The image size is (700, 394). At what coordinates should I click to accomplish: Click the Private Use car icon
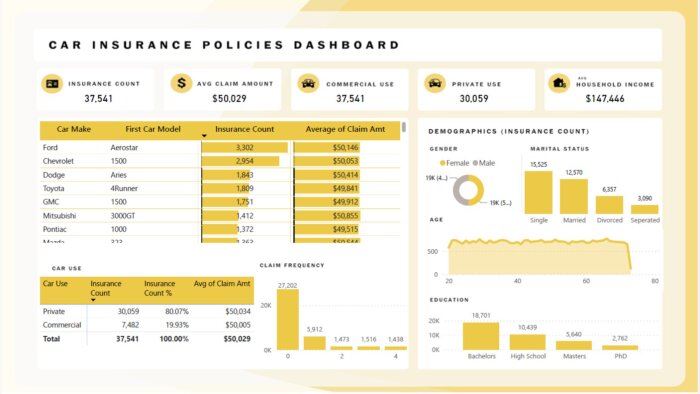tap(435, 83)
